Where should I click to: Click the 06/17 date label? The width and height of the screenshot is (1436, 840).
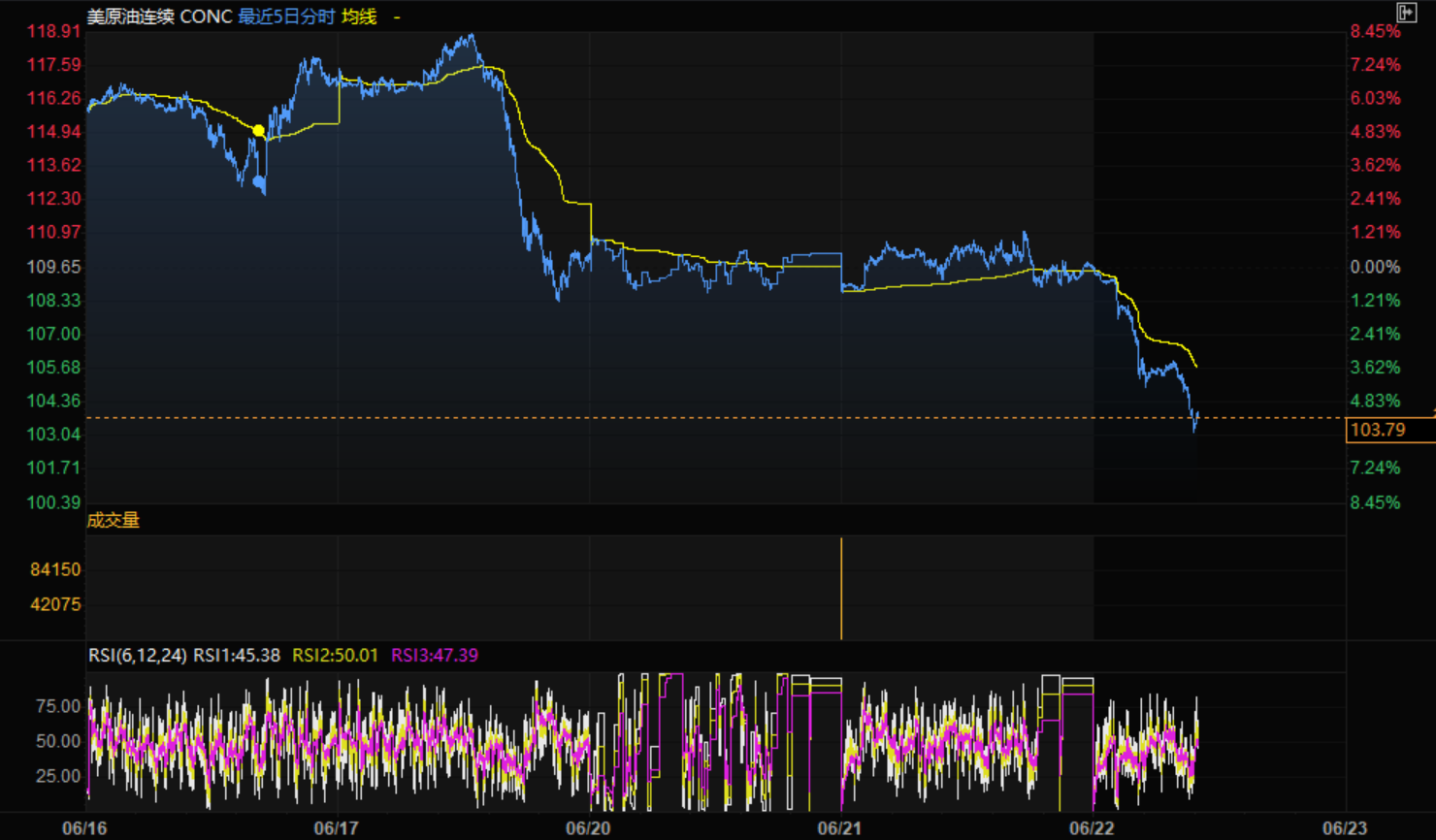(336, 828)
